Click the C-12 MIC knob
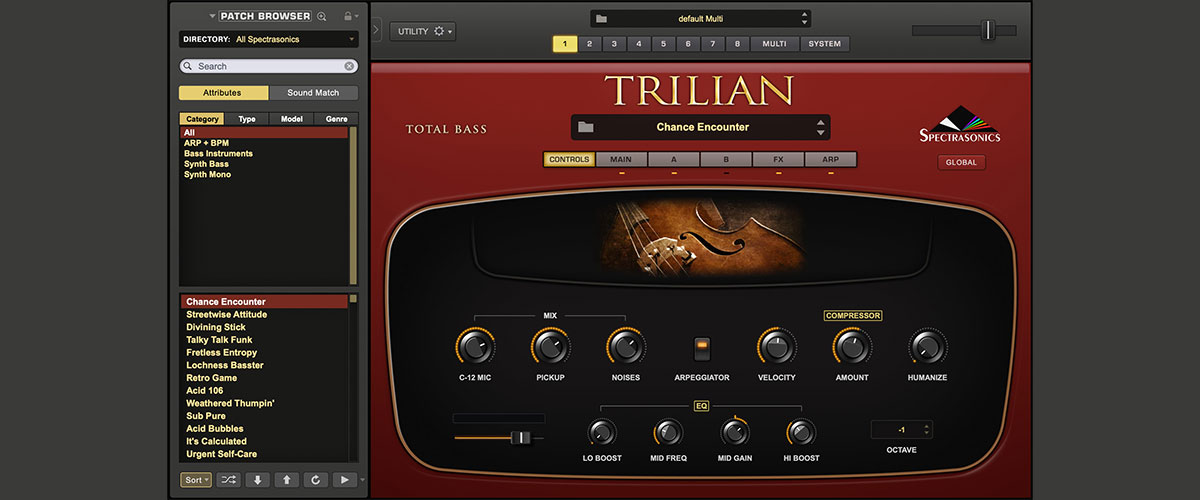The width and height of the screenshot is (1200, 500). pos(475,347)
